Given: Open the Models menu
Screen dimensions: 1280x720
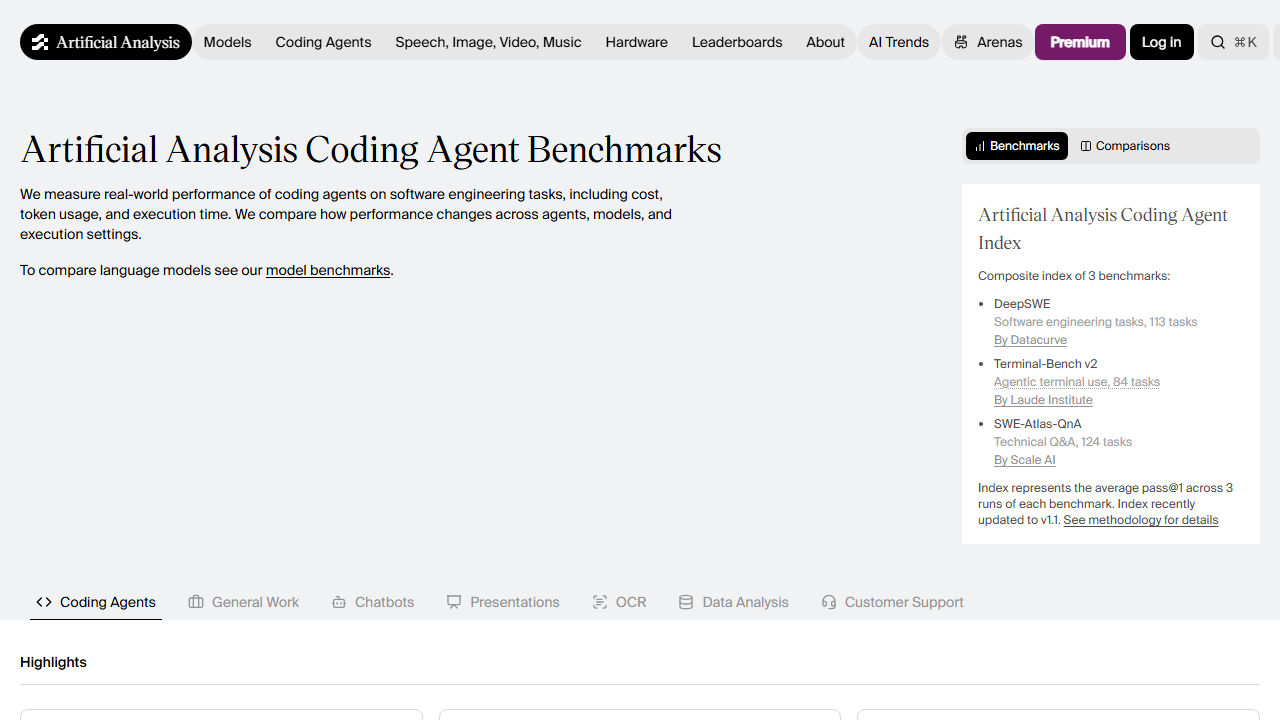Looking at the screenshot, I should point(228,42).
